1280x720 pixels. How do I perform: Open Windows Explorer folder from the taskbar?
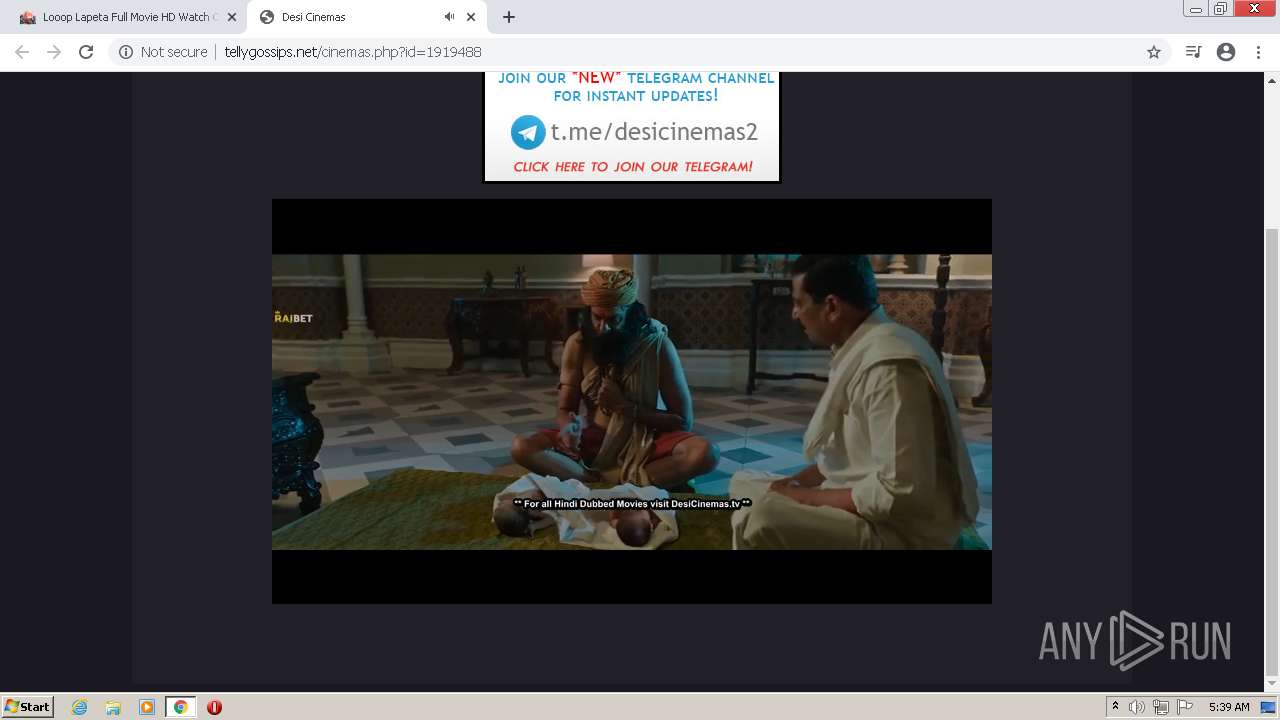[x=113, y=707]
